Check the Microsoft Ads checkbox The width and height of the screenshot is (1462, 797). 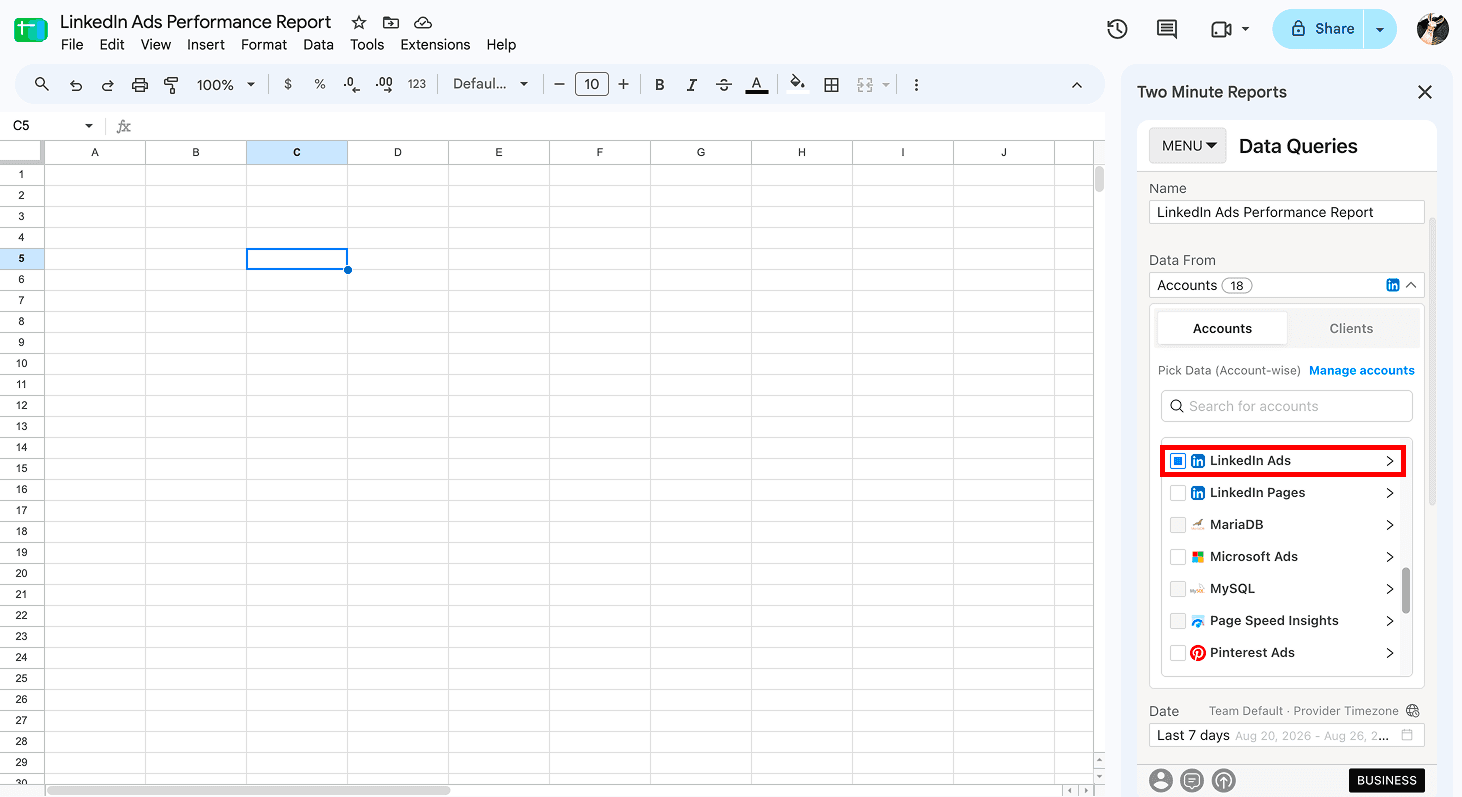tap(1178, 557)
